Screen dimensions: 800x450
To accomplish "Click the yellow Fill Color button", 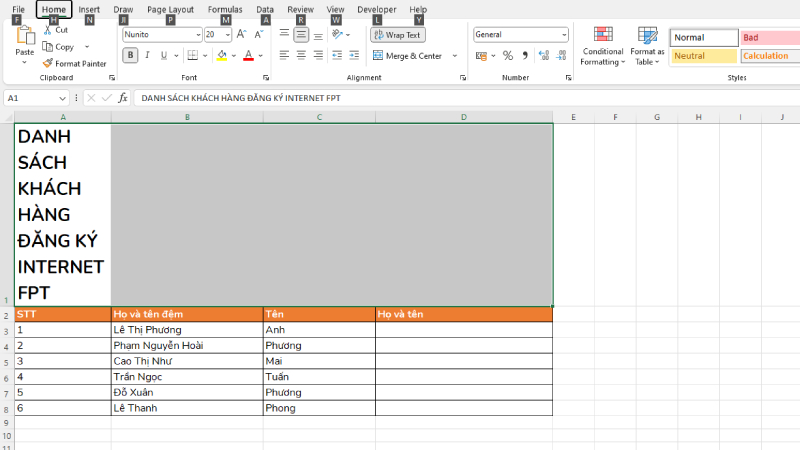I will point(221,56).
